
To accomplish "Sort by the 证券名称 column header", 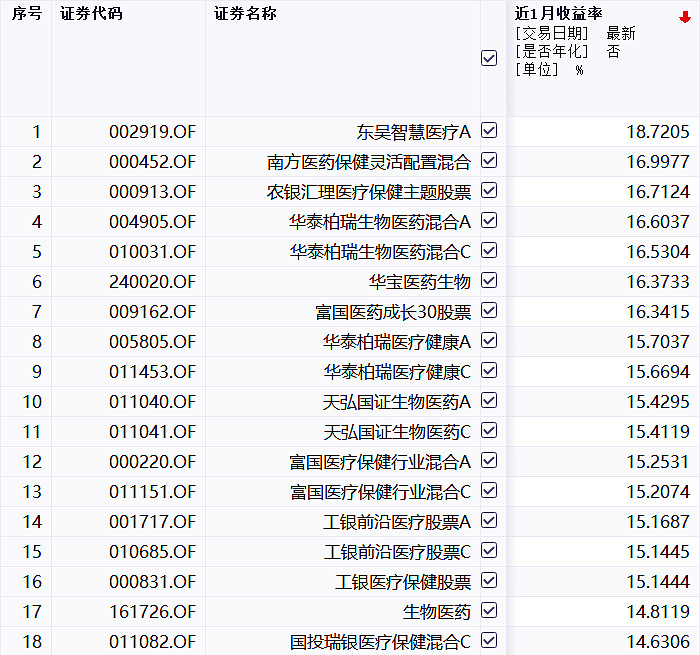I will tap(245, 13).
